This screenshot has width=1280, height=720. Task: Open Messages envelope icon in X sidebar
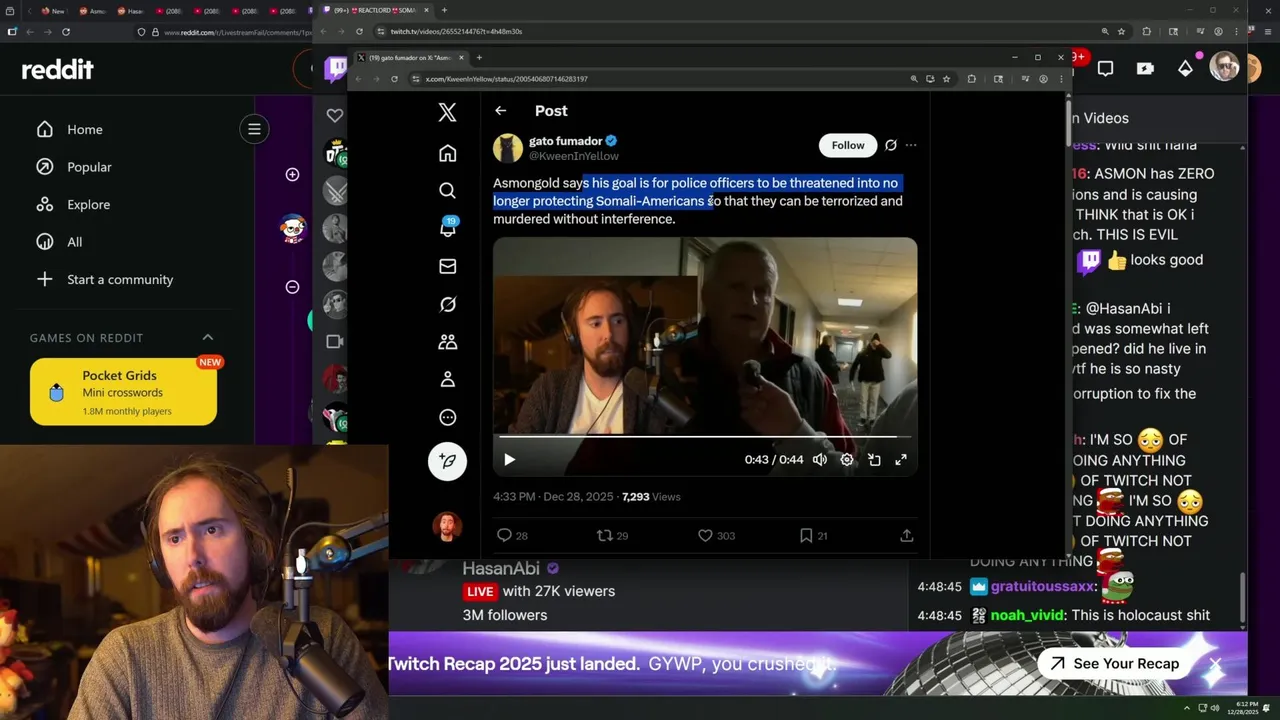pos(447,266)
